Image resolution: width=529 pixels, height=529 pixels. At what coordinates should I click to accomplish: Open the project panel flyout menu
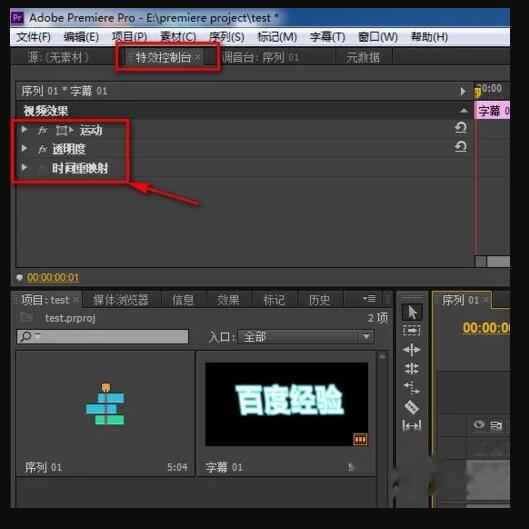(369, 299)
